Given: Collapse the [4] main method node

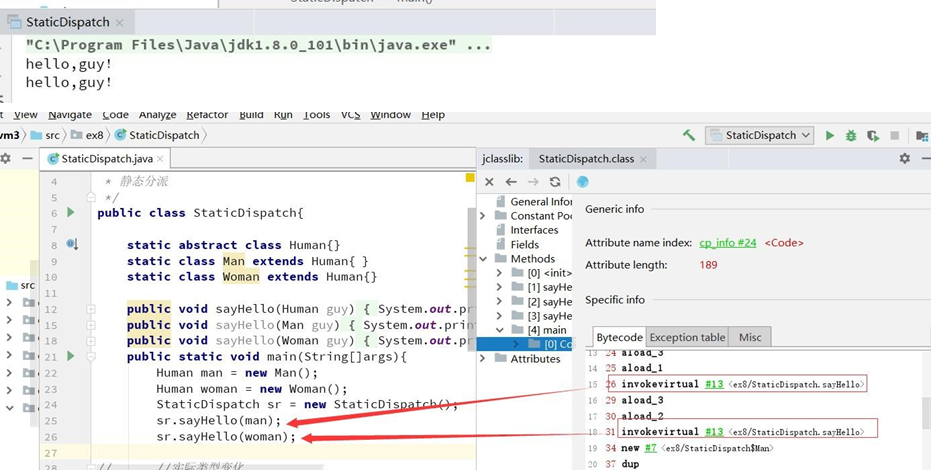Looking at the screenshot, I should (x=499, y=330).
